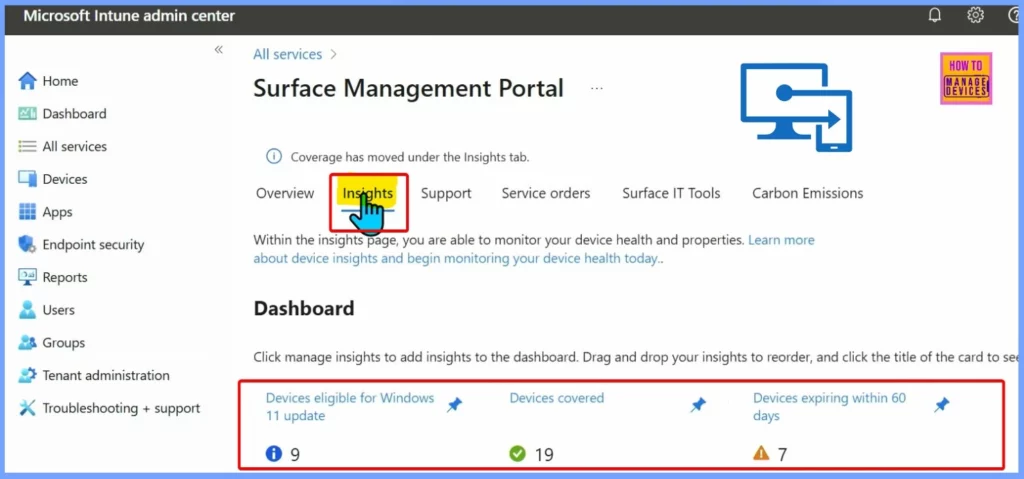Viewport: 1024px width, 479px height.
Task: Open Devices eligible for Windows 11 update card
Action: point(350,406)
